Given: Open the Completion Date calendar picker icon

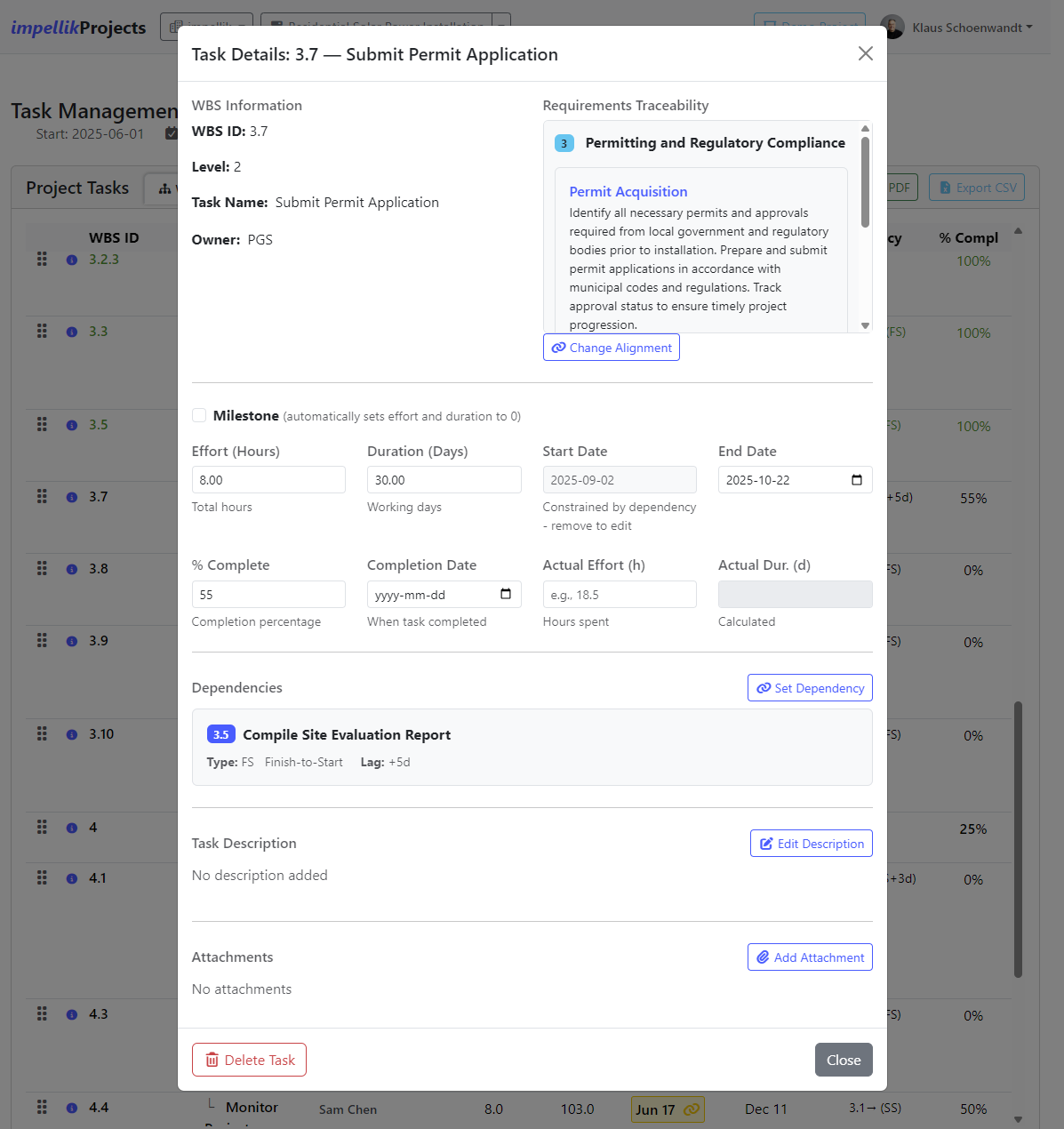Looking at the screenshot, I should click(506, 594).
